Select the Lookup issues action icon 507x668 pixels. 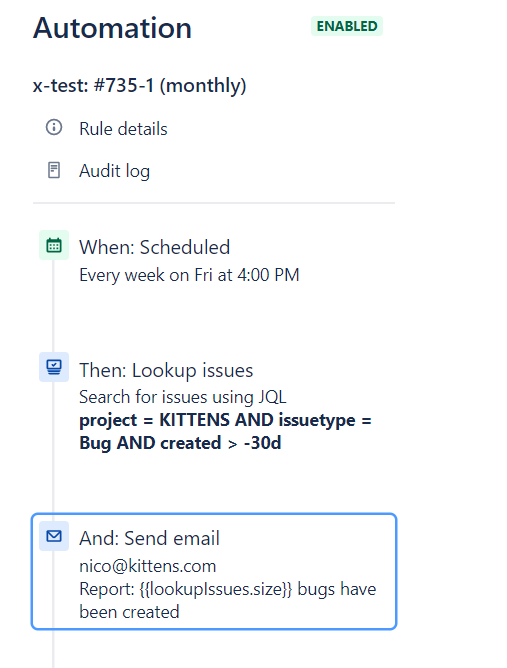pyautogui.click(x=54, y=367)
